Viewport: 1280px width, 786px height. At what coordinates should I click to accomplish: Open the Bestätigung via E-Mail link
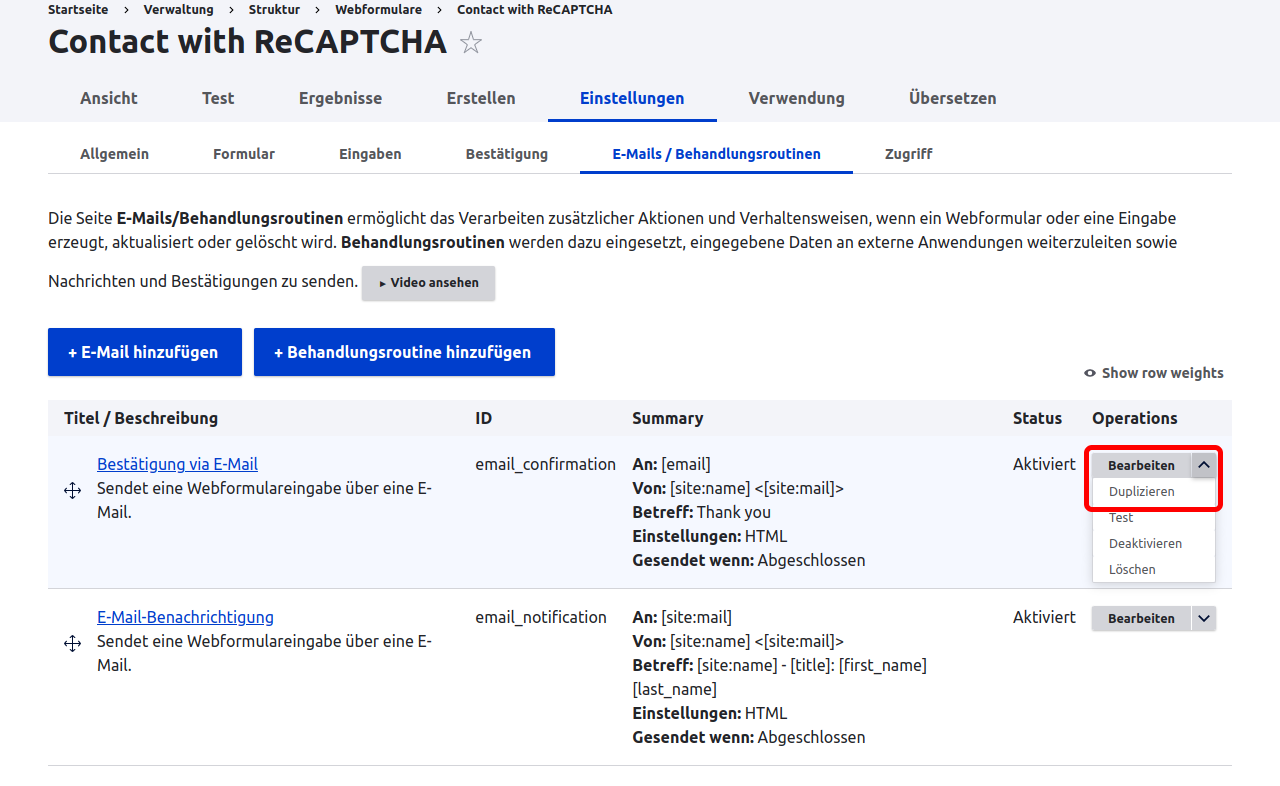177,464
